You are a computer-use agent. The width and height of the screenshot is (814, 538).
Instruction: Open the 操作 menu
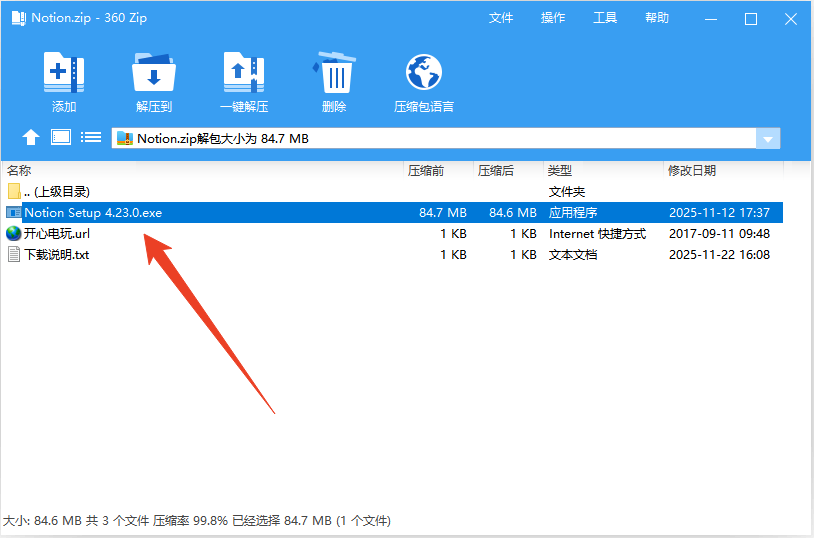[552, 18]
